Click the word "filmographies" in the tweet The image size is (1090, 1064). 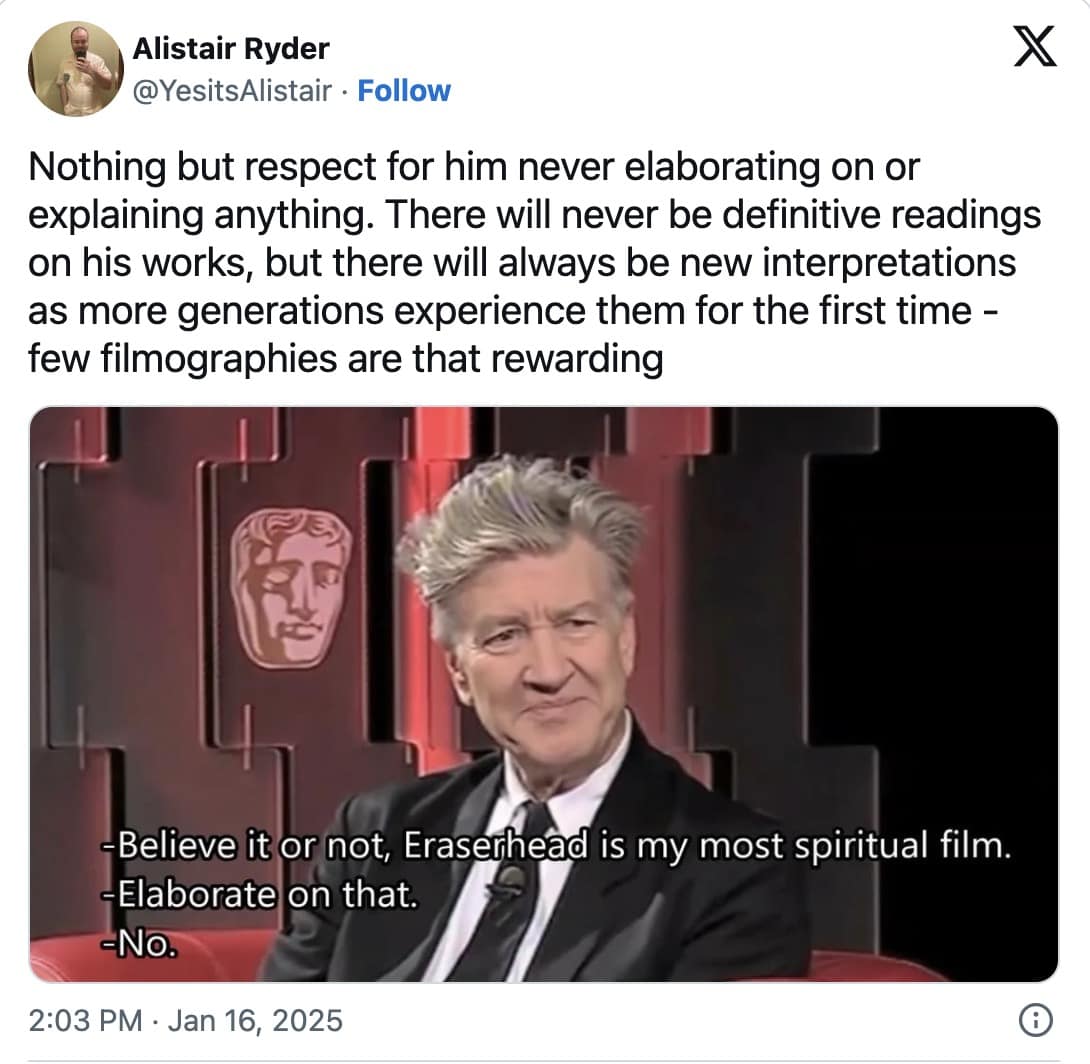[218, 359]
